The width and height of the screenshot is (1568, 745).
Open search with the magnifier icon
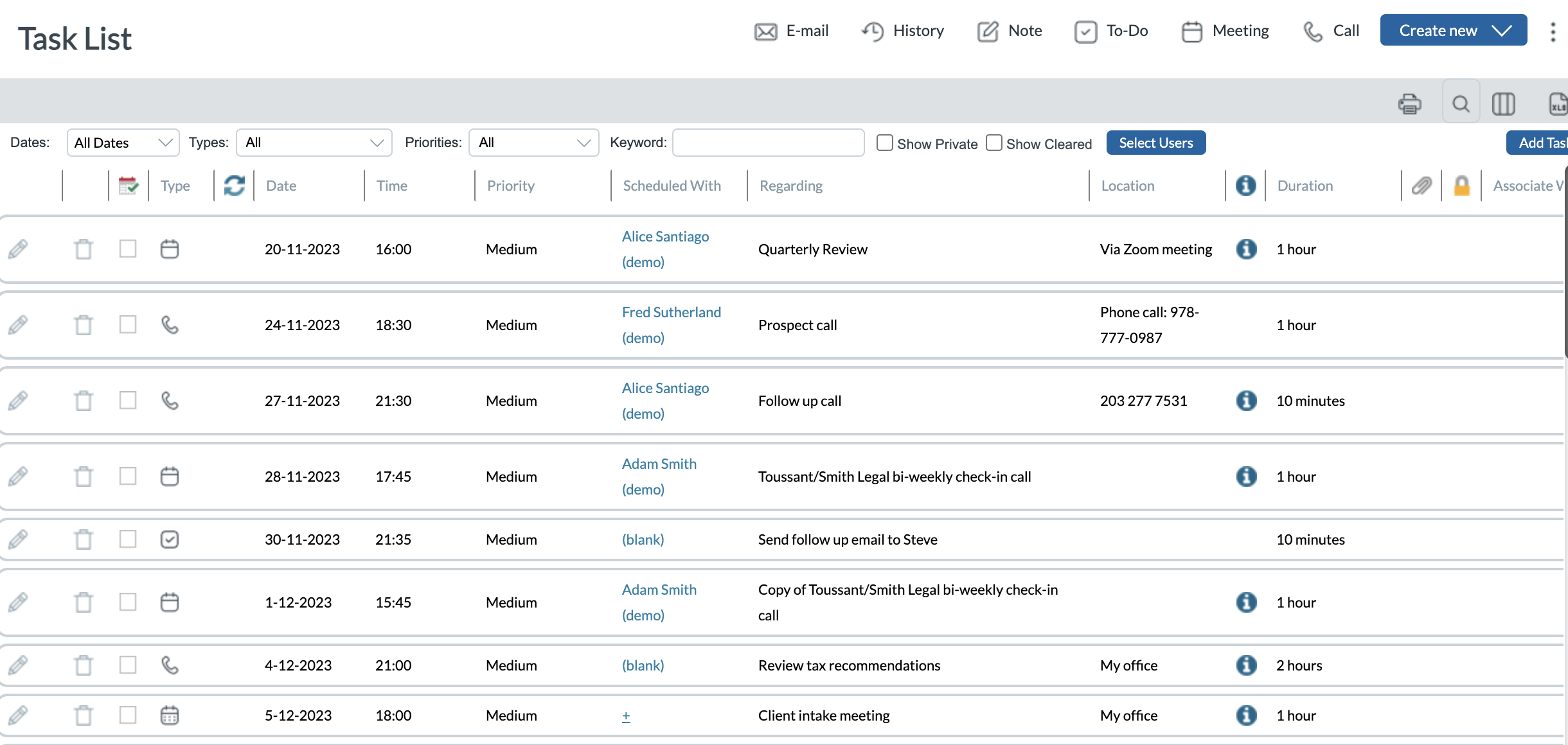(x=1461, y=103)
